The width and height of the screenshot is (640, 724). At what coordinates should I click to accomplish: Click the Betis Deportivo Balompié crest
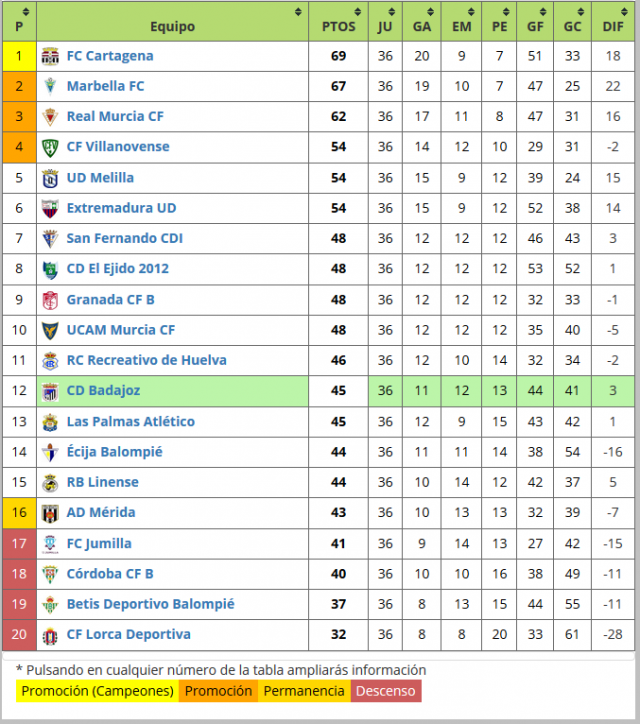tap(50, 604)
